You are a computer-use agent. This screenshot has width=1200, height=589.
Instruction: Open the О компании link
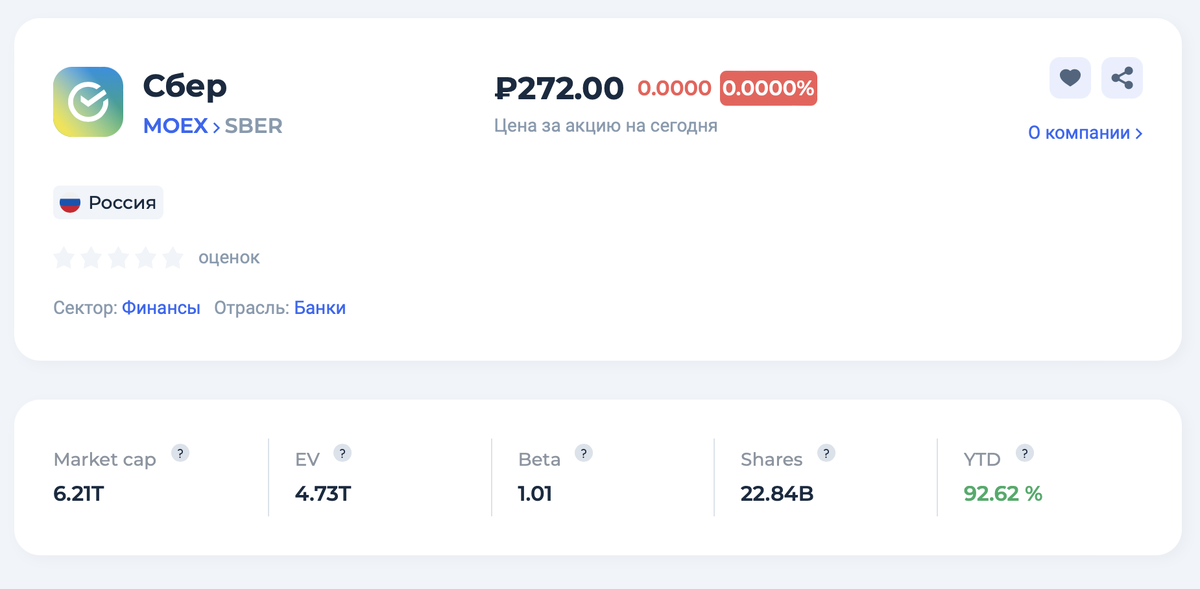point(1085,133)
